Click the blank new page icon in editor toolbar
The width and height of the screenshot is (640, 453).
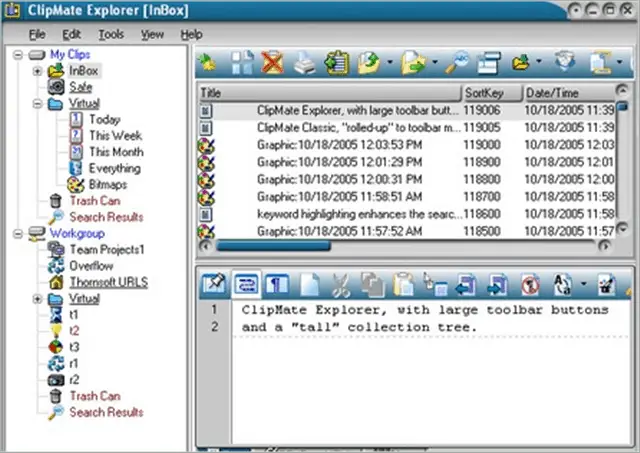pyautogui.click(x=309, y=284)
